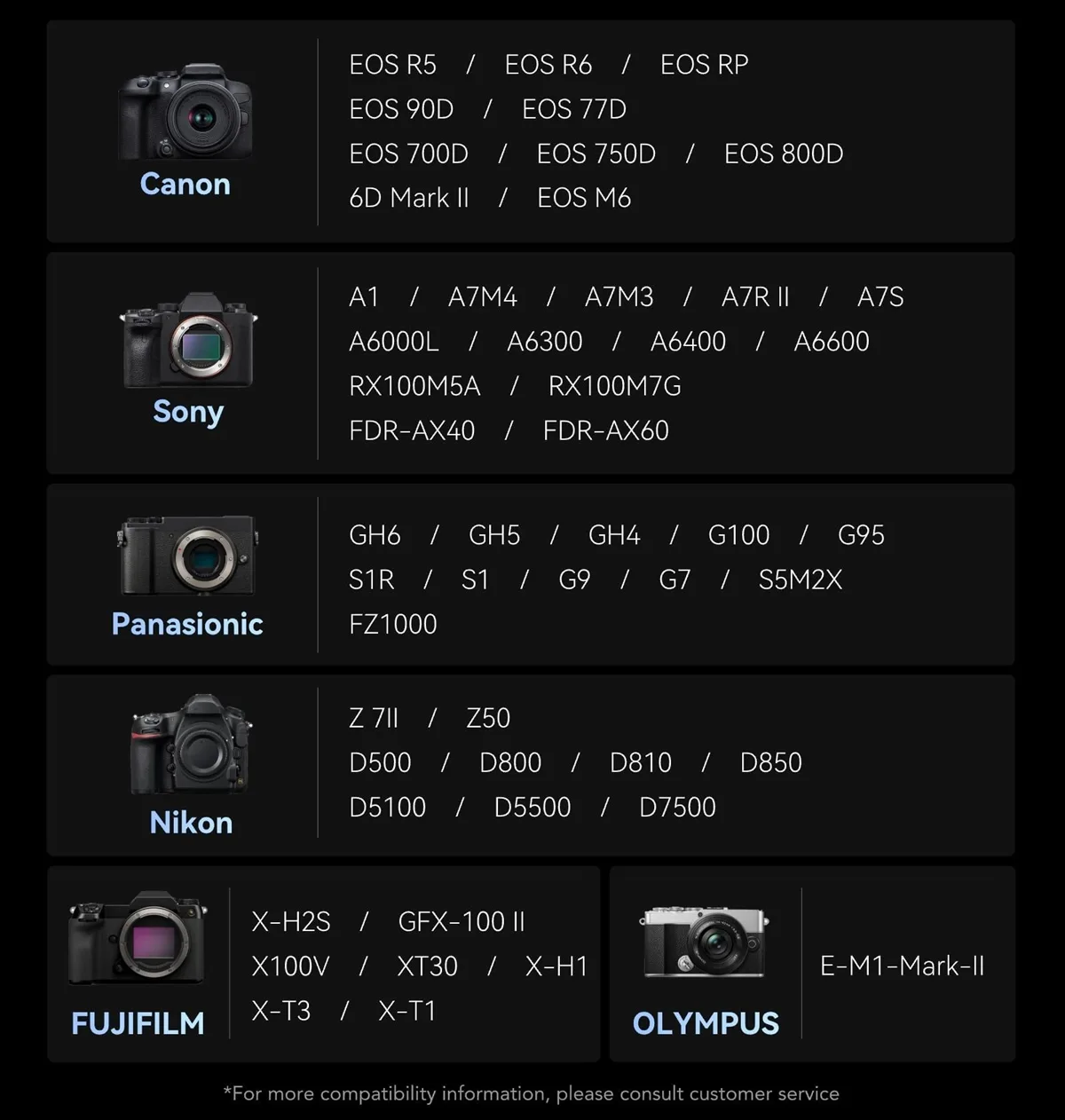Select the D850 Nikon model
The height and width of the screenshot is (1120, 1065).
pyautogui.click(x=770, y=762)
